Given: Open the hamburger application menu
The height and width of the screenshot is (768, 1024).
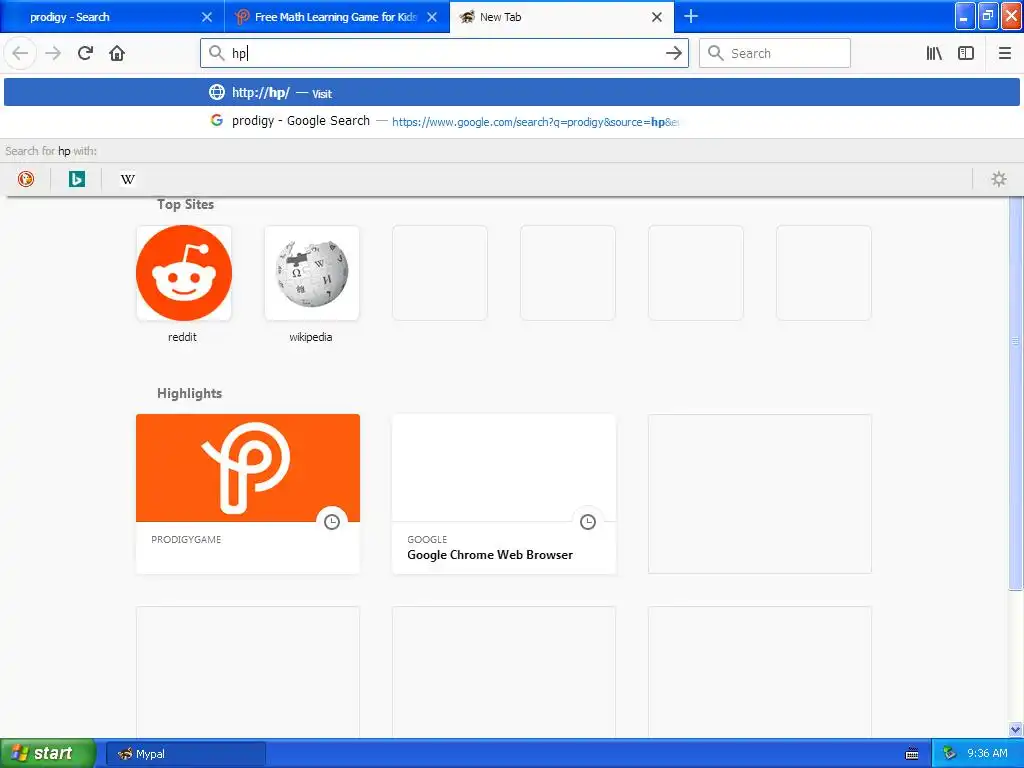Looking at the screenshot, I should click(x=1005, y=53).
